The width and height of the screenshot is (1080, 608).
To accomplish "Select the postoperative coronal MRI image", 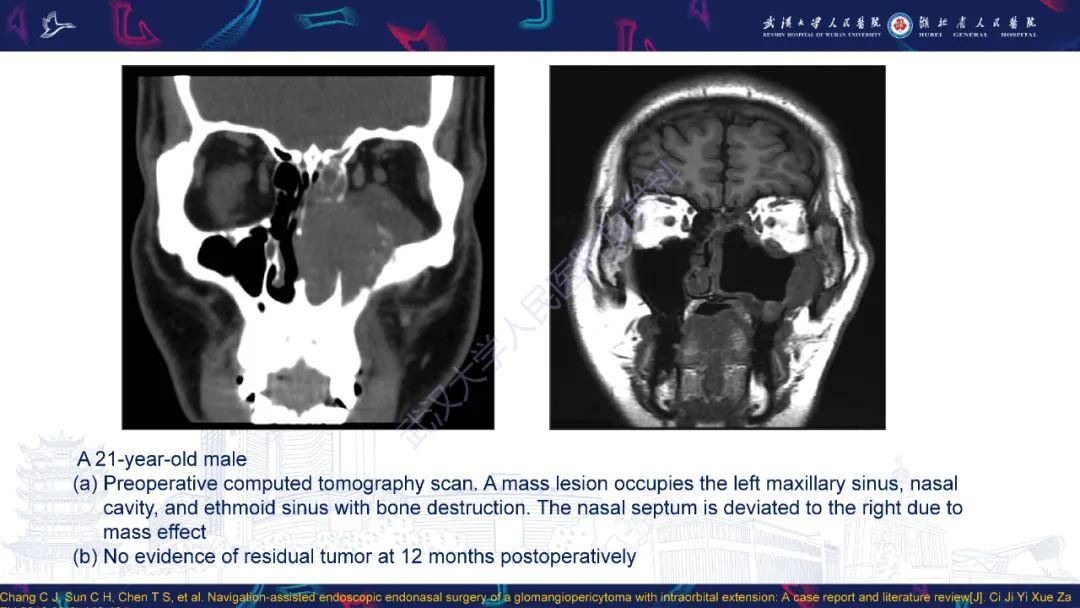I will 717,247.
